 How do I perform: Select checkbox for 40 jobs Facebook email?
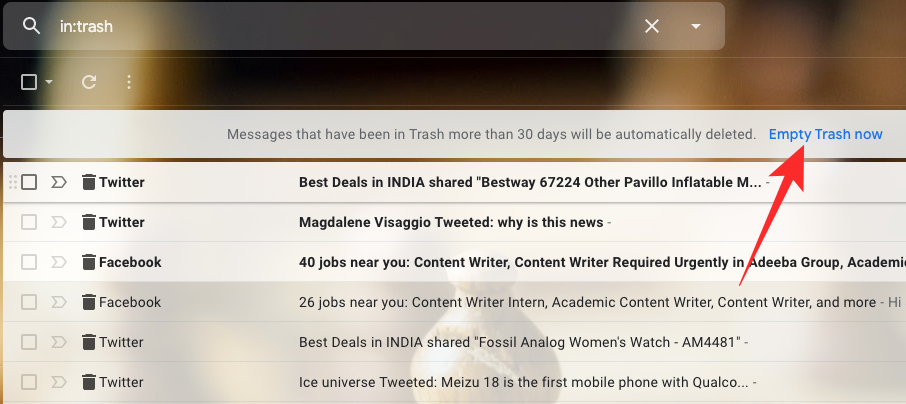click(x=29, y=262)
